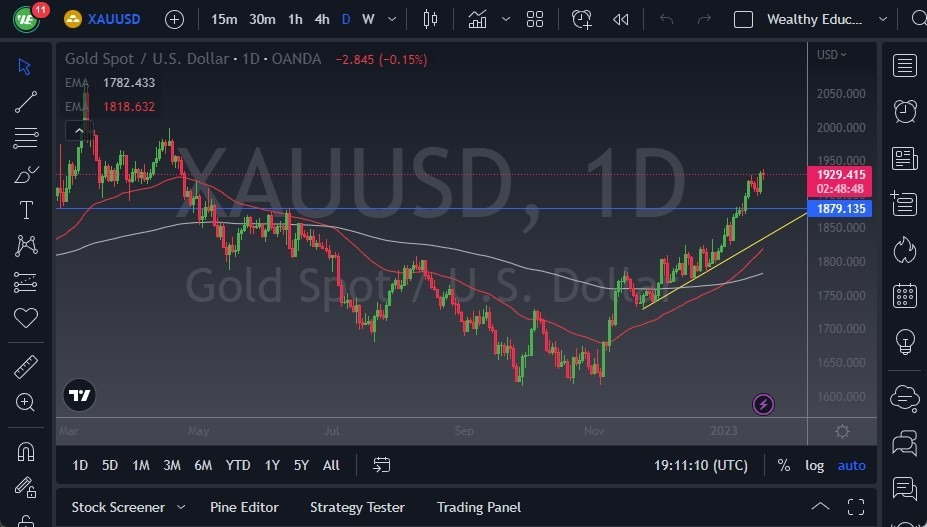
Task: Start bar replay mode
Action: pyautogui.click(x=621, y=20)
